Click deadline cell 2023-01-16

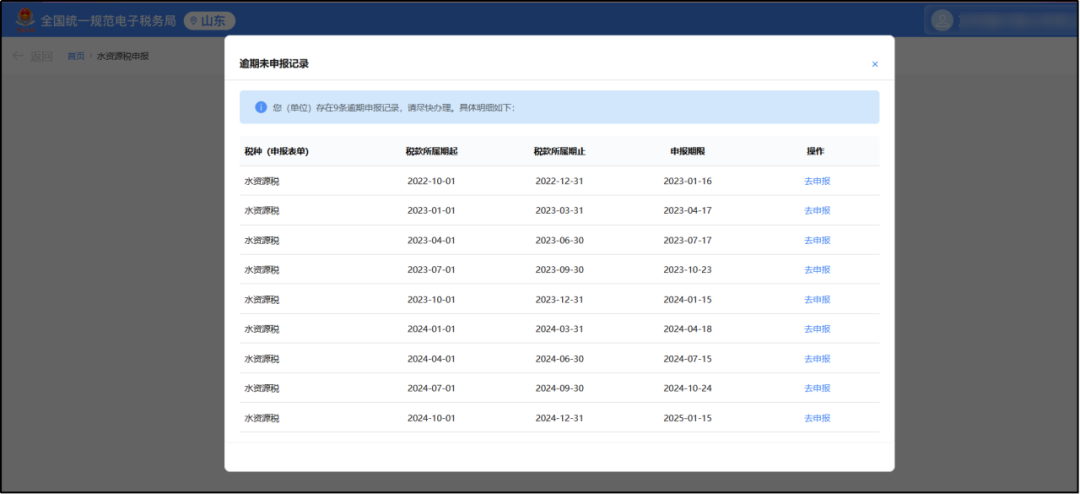tap(687, 181)
